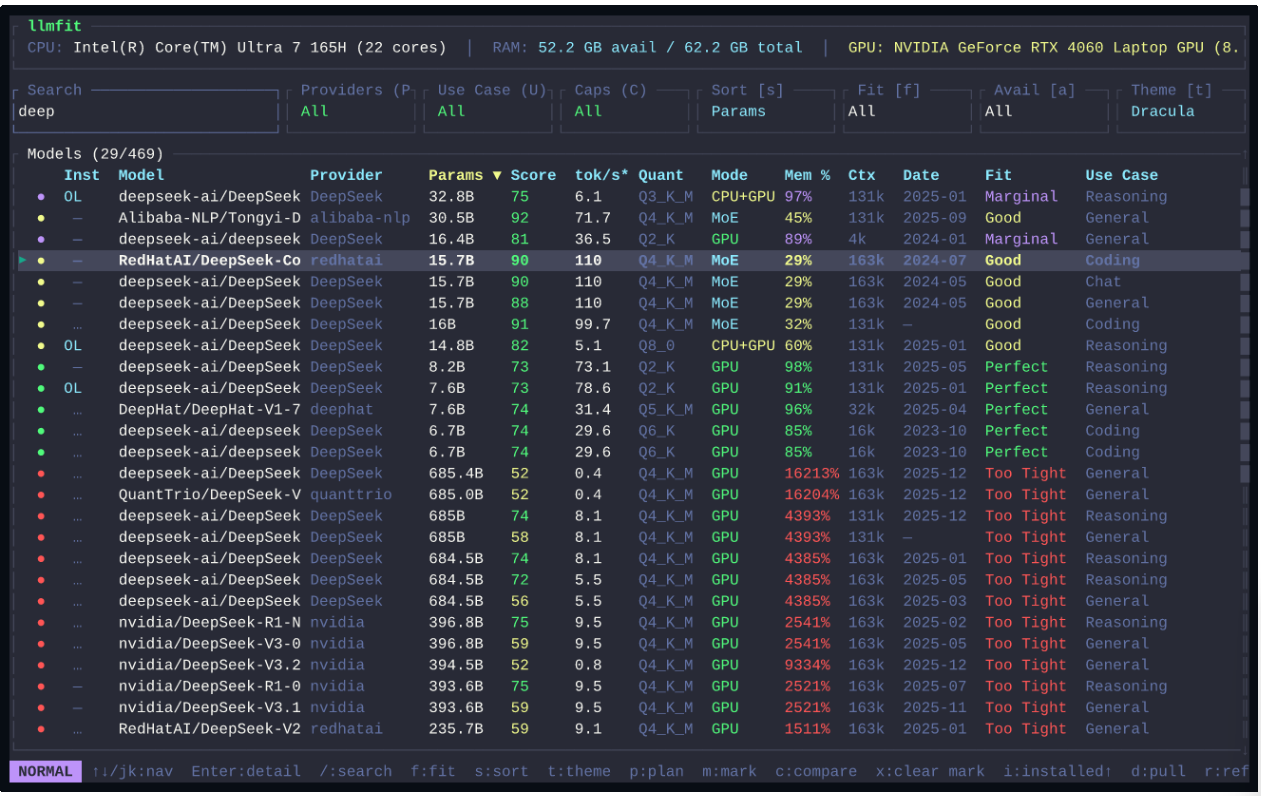Click the Score column header

click(x=533, y=175)
